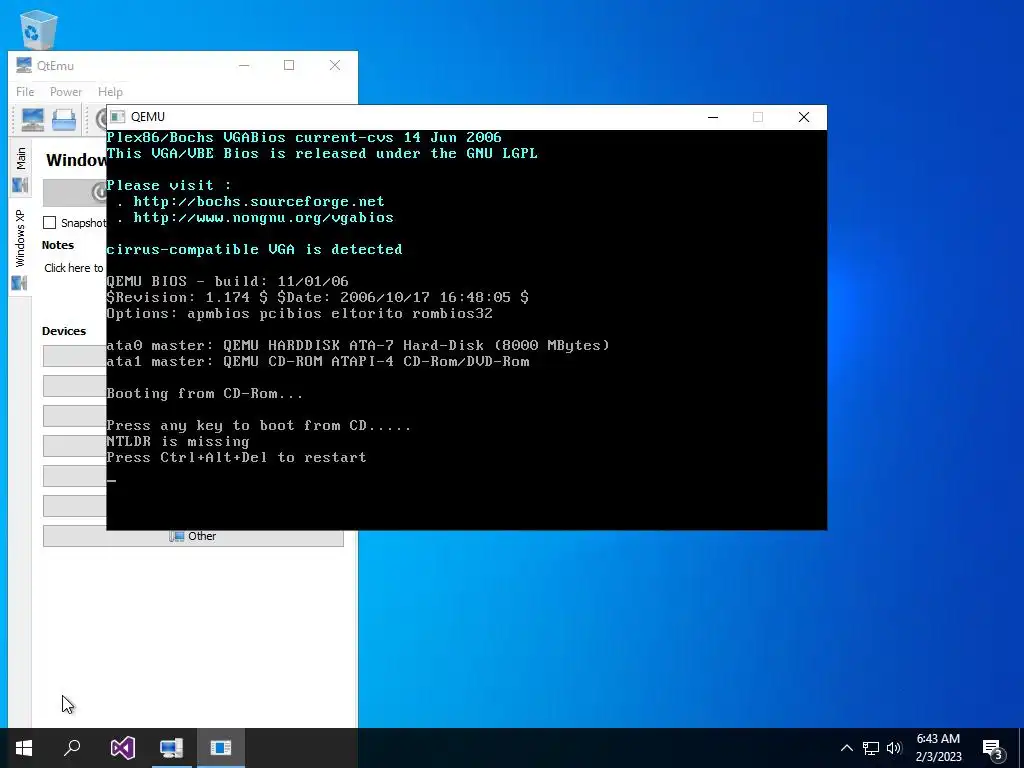Open taskbar Search magnifier
The height and width of the screenshot is (768, 1024).
coord(72,748)
